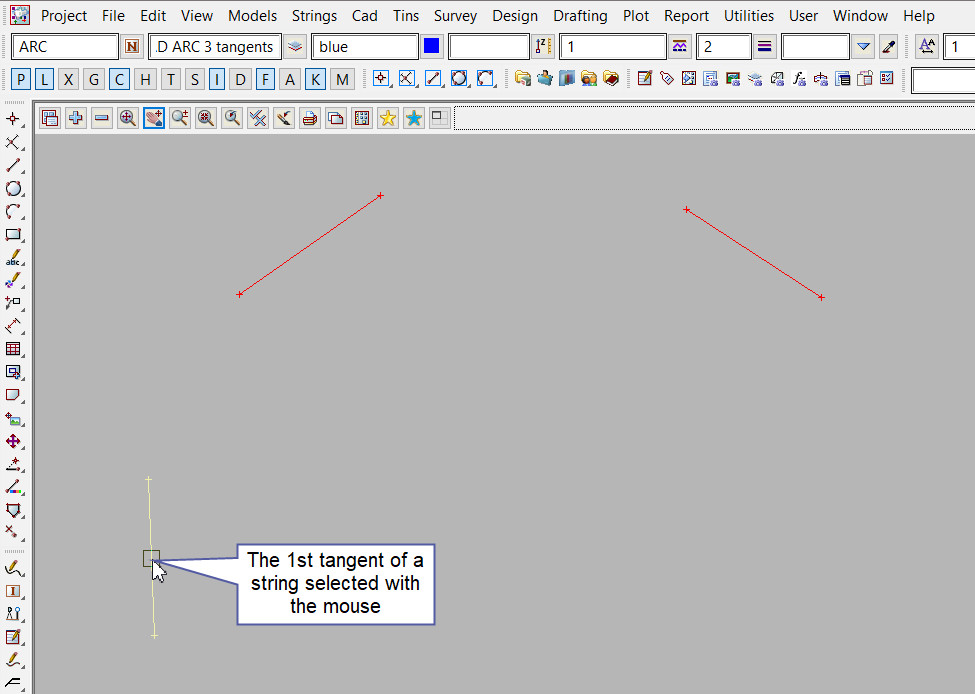Click the view print icon

tap(310, 118)
